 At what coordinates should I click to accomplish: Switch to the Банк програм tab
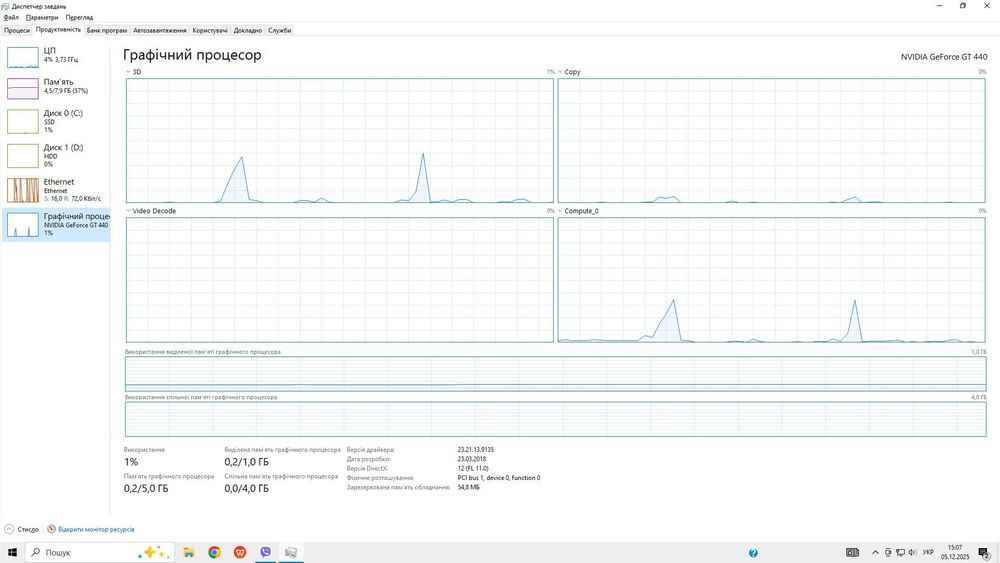(x=107, y=30)
